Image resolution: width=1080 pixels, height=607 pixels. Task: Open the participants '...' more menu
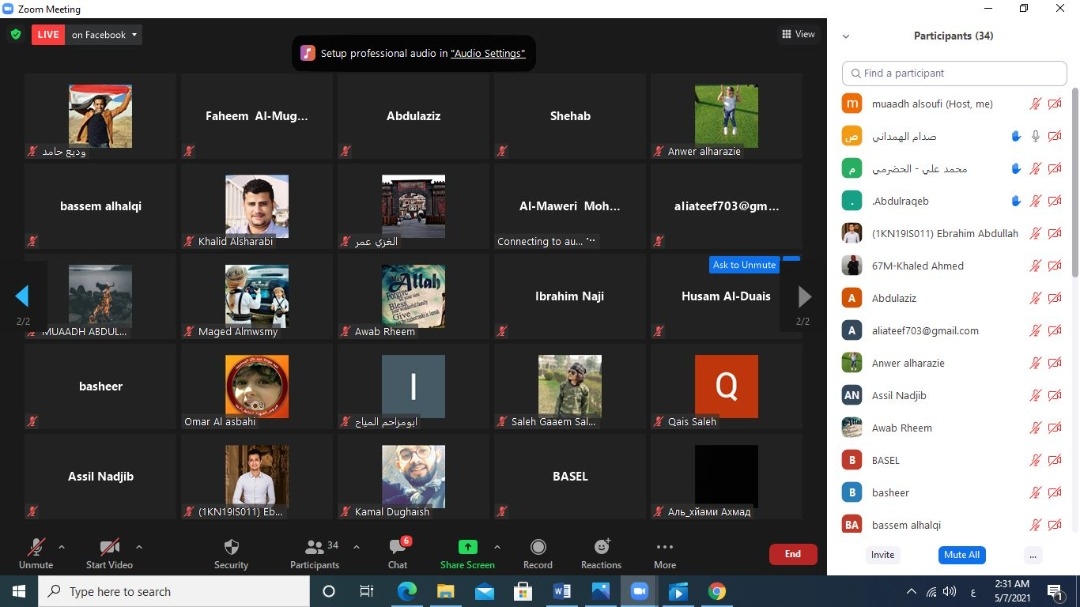pos(1033,555)
